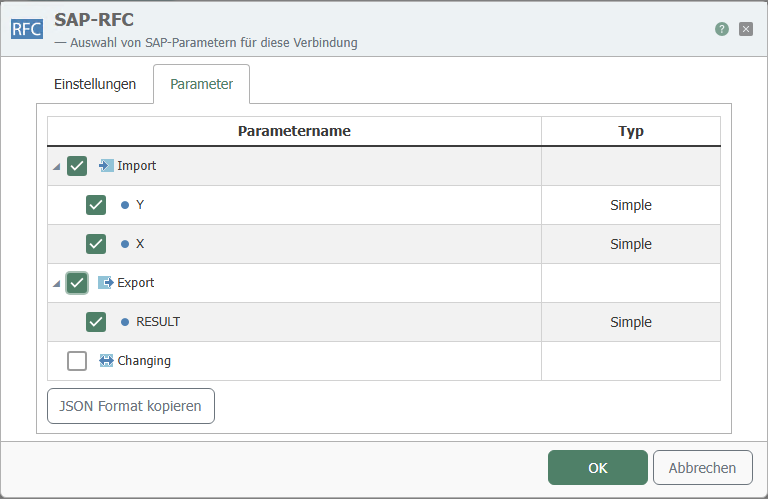
Task: Click the Export arrow icon
Action: [106, 283]
